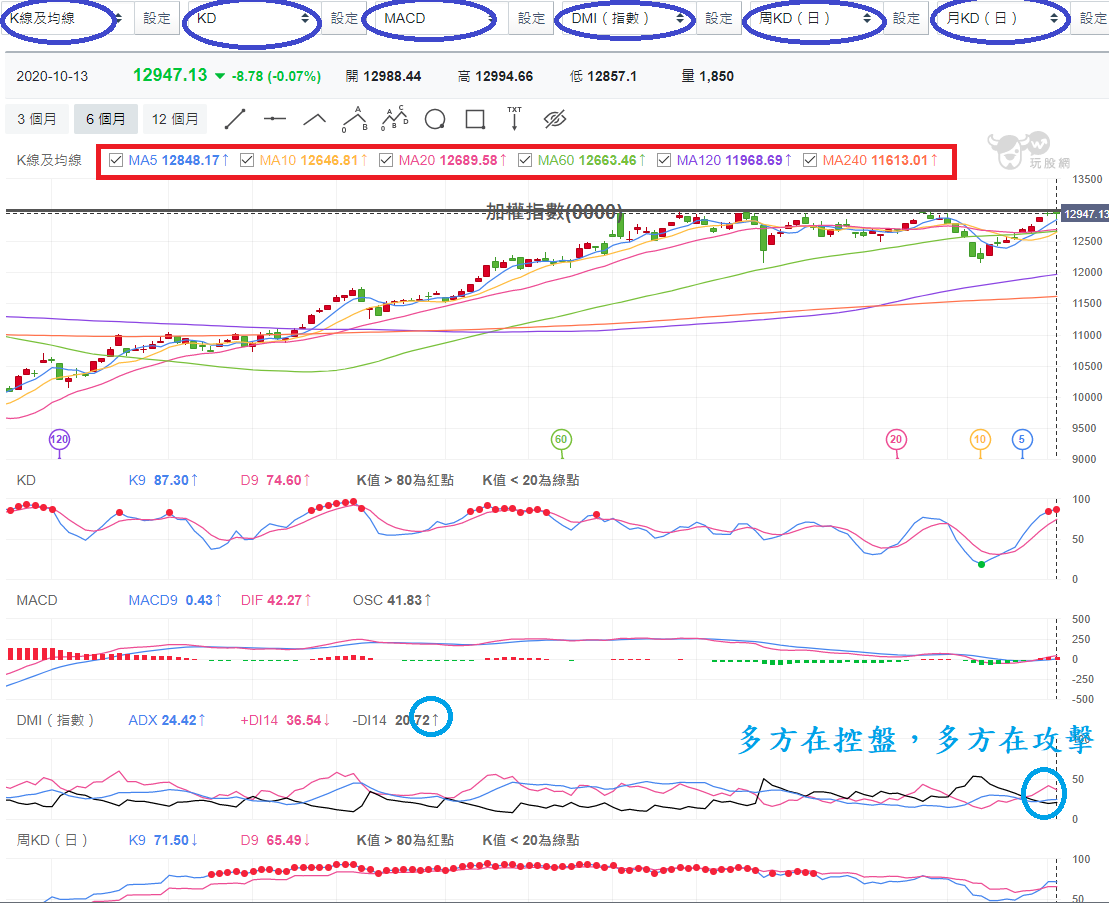Click the 開 12988.44 open price
Viewport: 1109px width, 903px height.
pos(383,76)
